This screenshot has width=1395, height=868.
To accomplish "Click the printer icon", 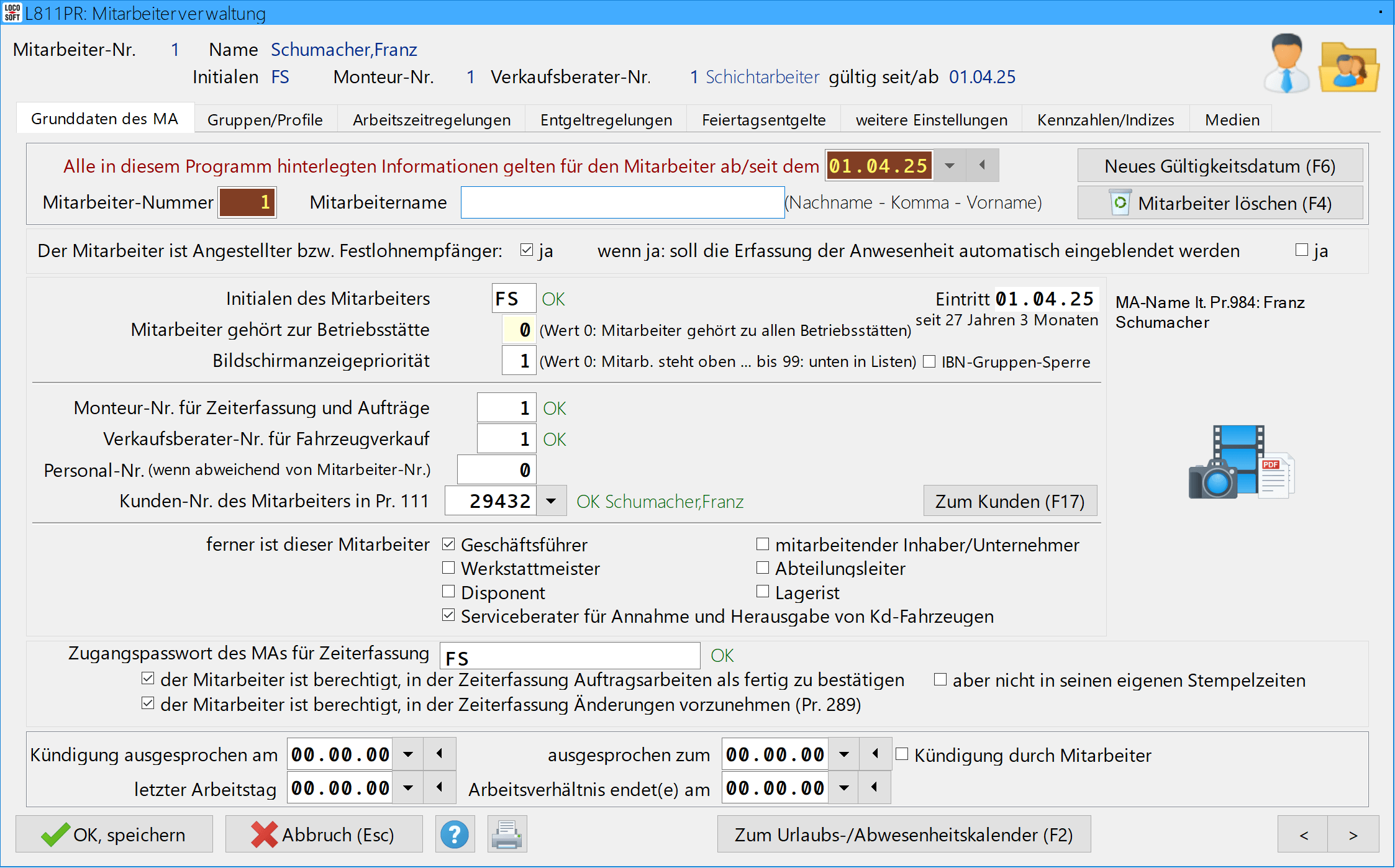I will coord(507,834).
